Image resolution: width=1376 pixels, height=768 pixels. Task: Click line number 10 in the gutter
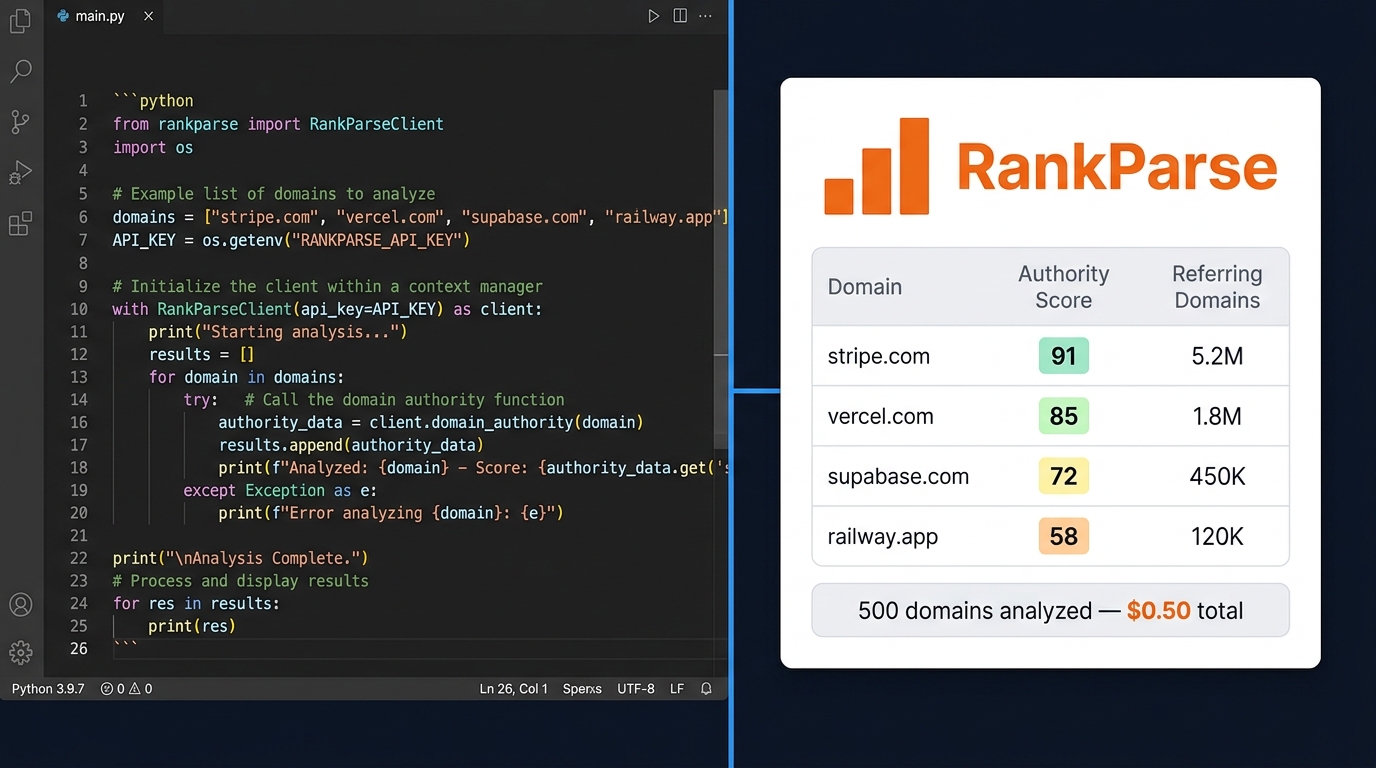pyautogui.click(x=79, y=309)
